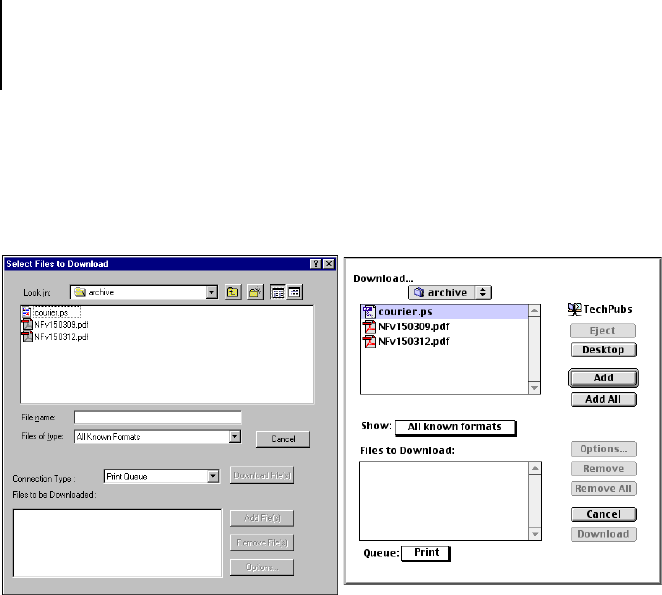Open the archive folder popup in Mac dialog

(x=450, y=292)
